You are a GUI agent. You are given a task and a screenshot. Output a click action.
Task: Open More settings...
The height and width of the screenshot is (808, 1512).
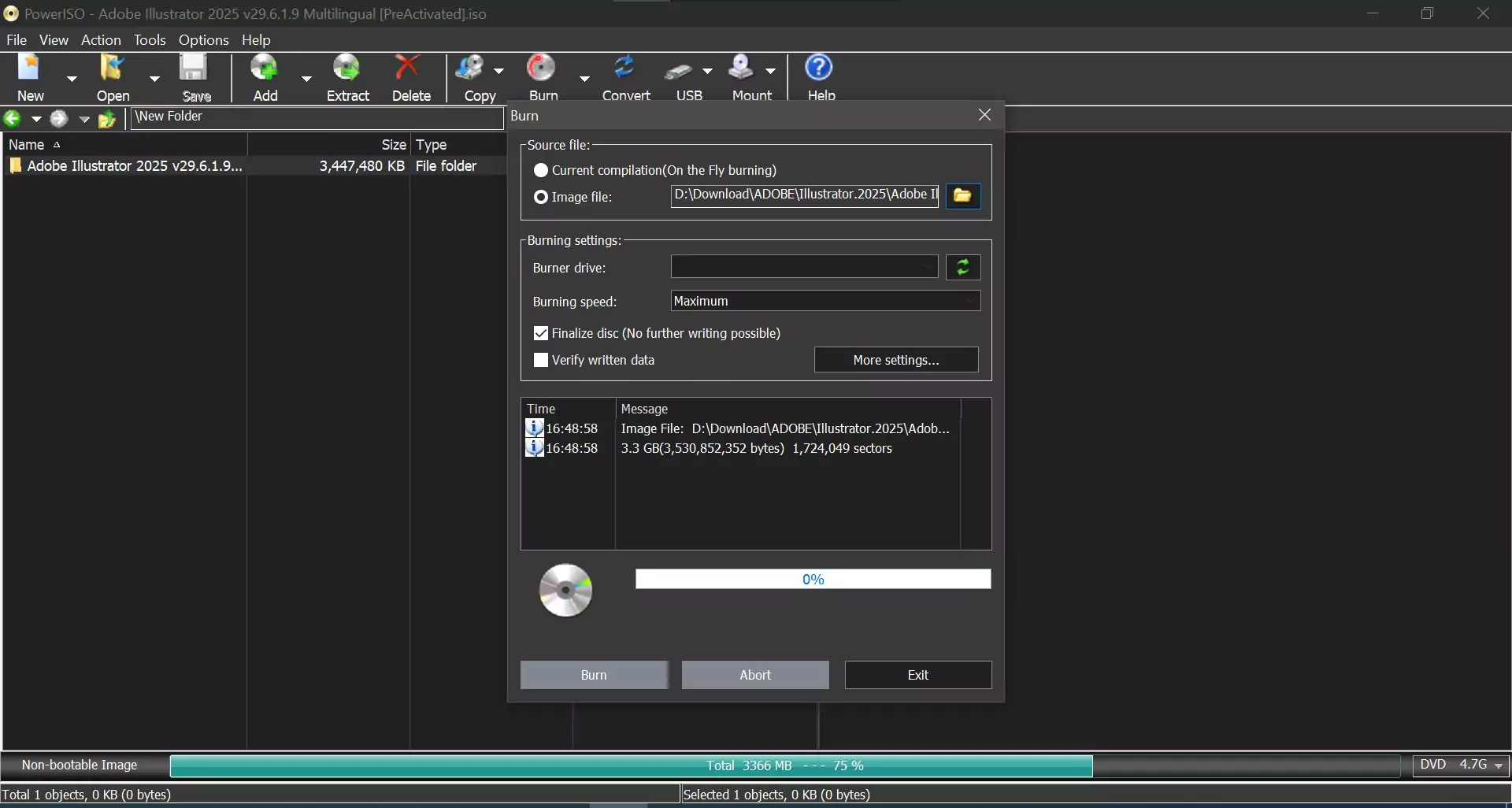coord(896,360)
